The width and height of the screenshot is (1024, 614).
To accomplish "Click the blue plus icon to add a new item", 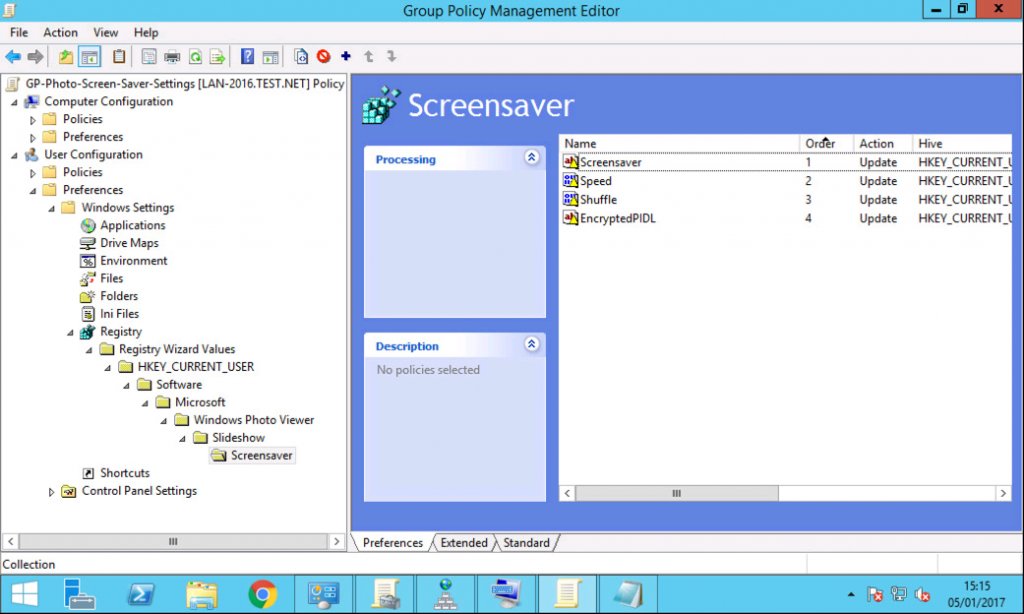I will [345, 57].
